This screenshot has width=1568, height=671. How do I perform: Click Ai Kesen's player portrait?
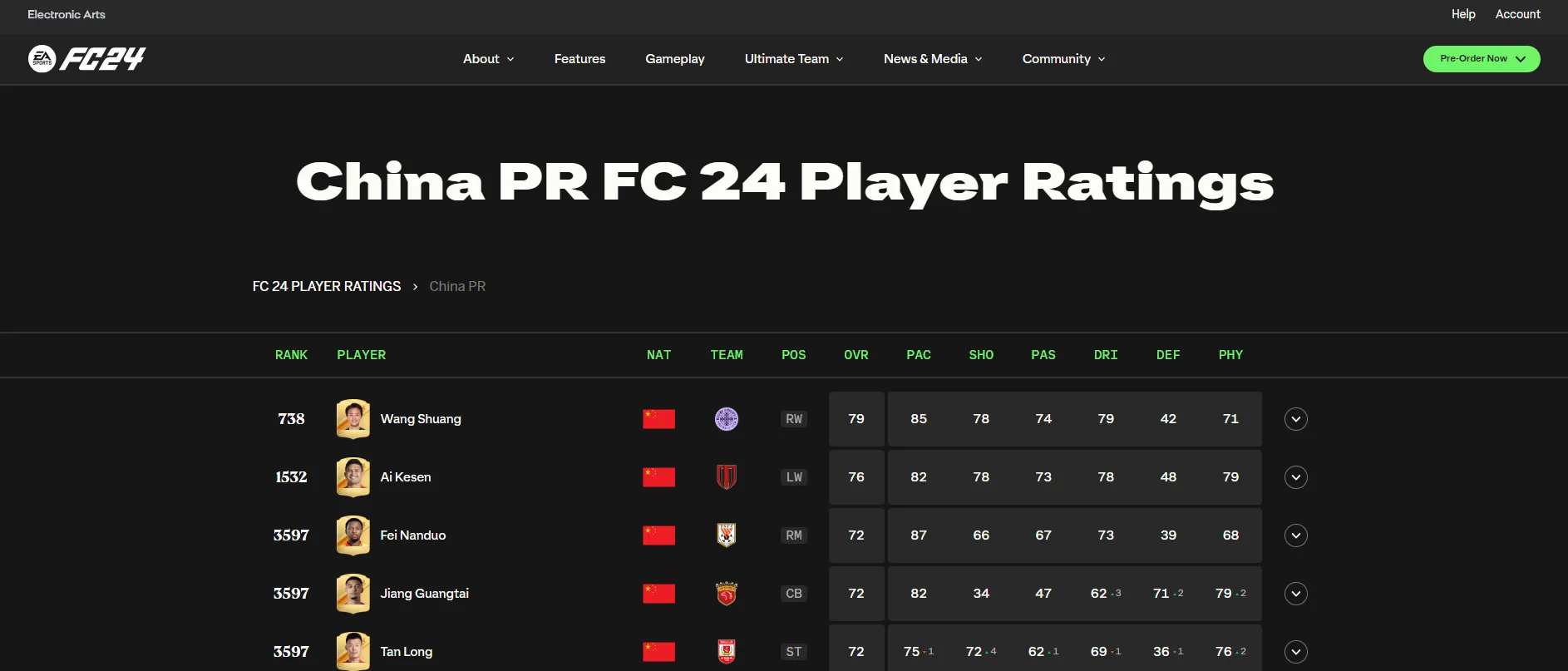pos(353,477)
